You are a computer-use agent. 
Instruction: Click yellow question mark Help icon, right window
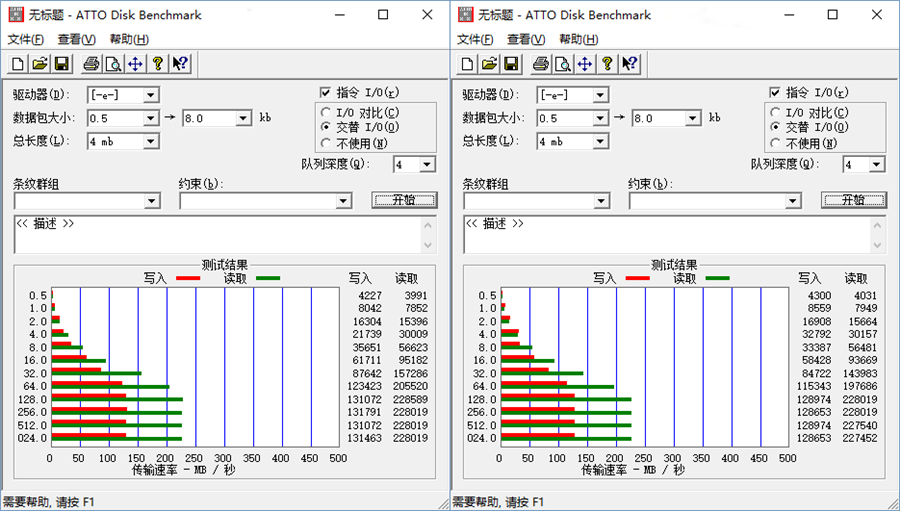click(607, 64)
